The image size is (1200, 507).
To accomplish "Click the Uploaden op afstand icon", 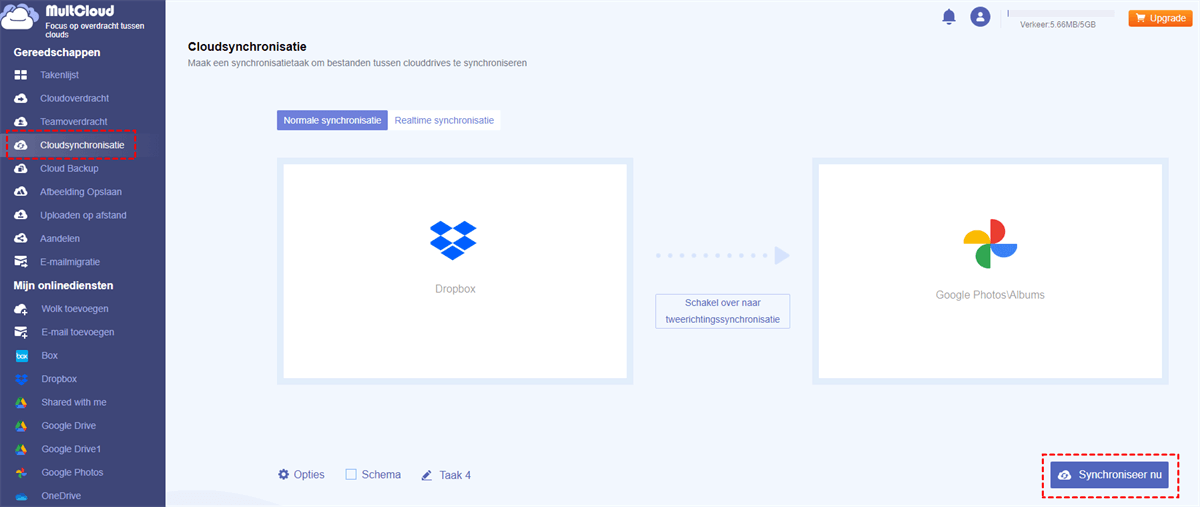I will coord(21,215).
